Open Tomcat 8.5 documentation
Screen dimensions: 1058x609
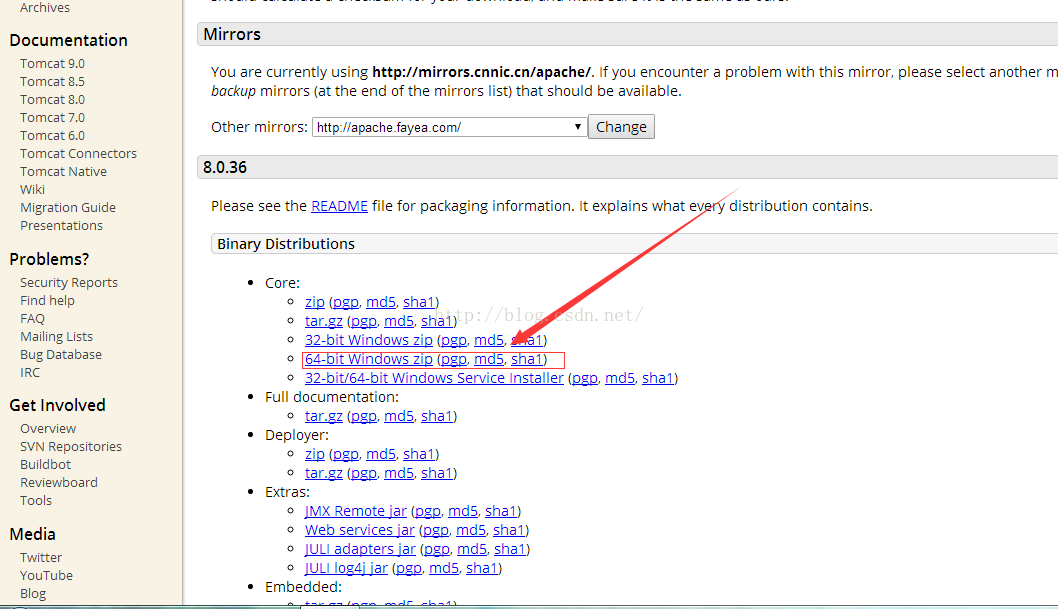[x=52, y=82]
